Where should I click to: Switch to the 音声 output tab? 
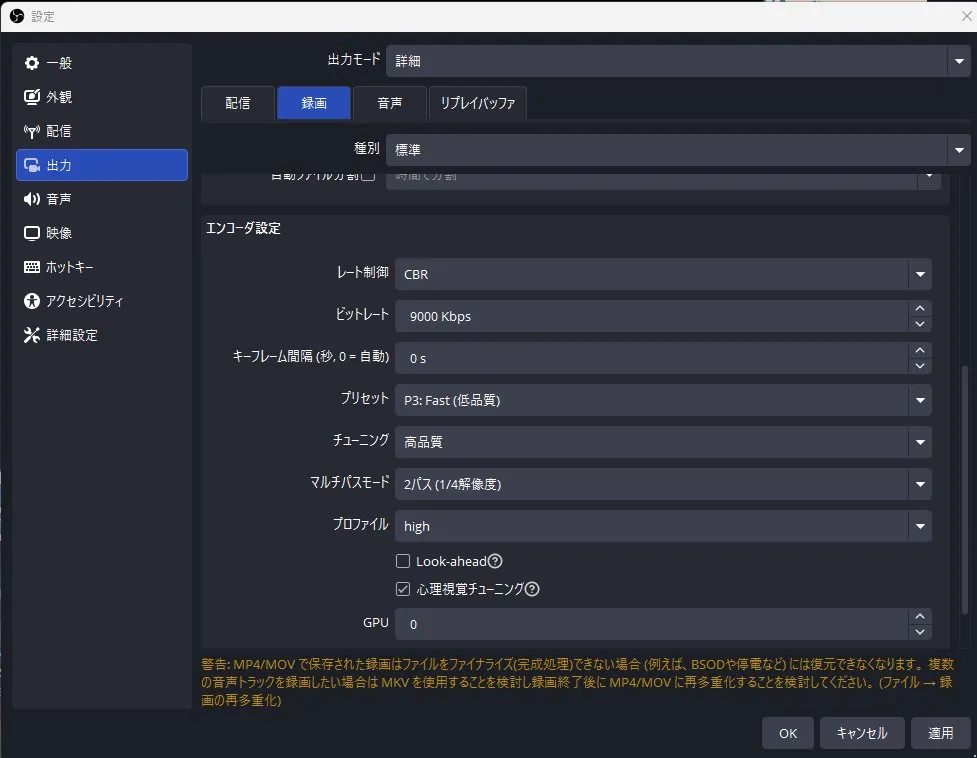389,103
